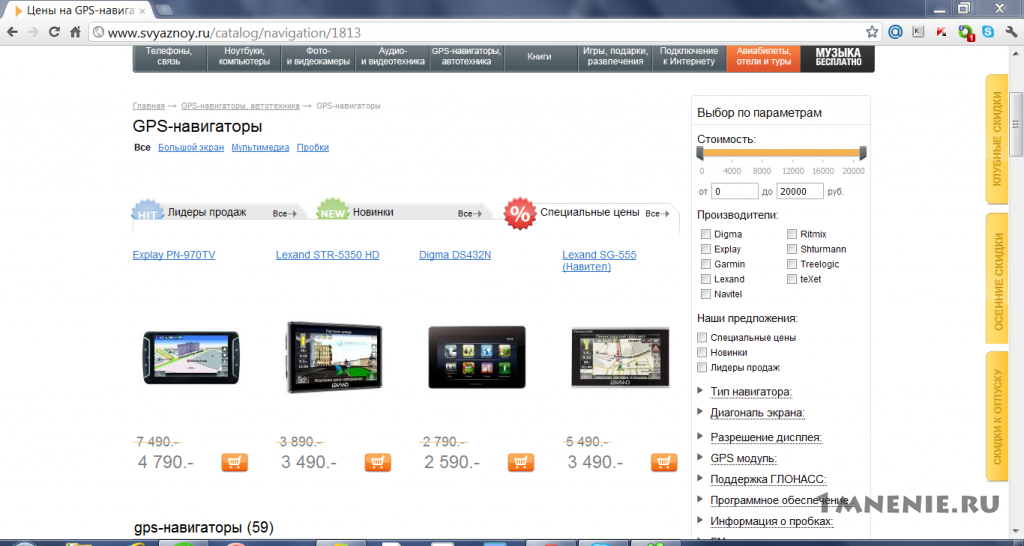Add Digma DS432N to cart
The height and width of the screenshot is (546, 1024).
pos(520,462)
